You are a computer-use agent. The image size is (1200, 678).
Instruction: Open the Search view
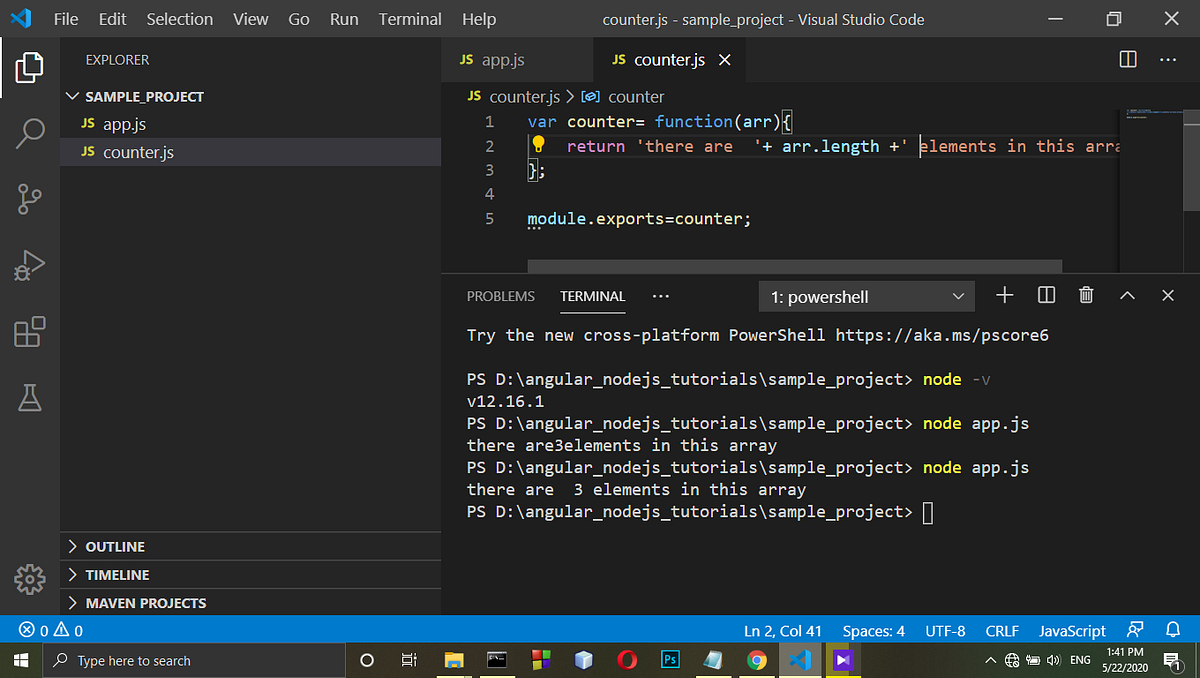coord(29,132)
